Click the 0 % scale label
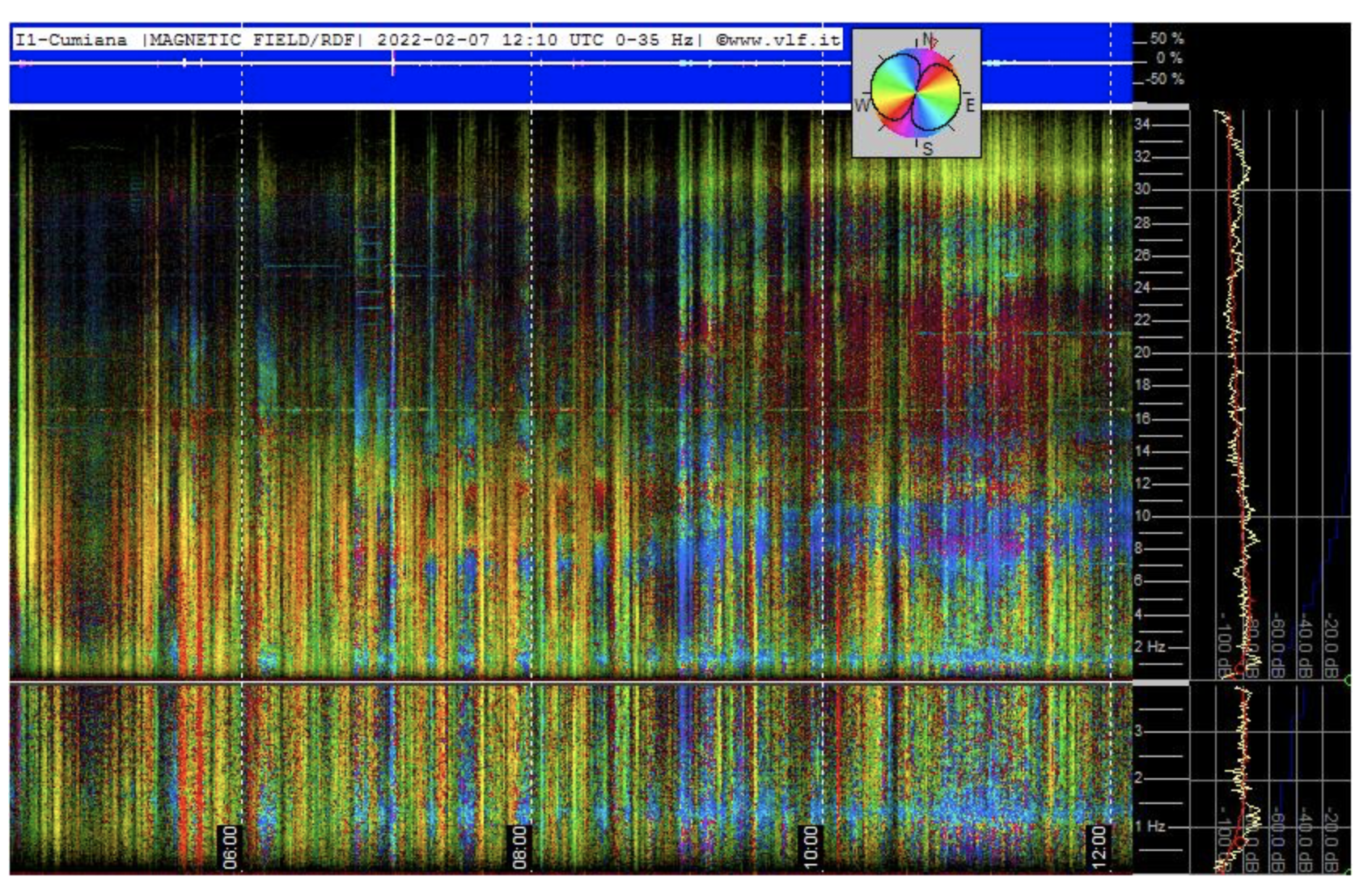Viewport: 1372px width, 893px height. tap(1169, 58)
